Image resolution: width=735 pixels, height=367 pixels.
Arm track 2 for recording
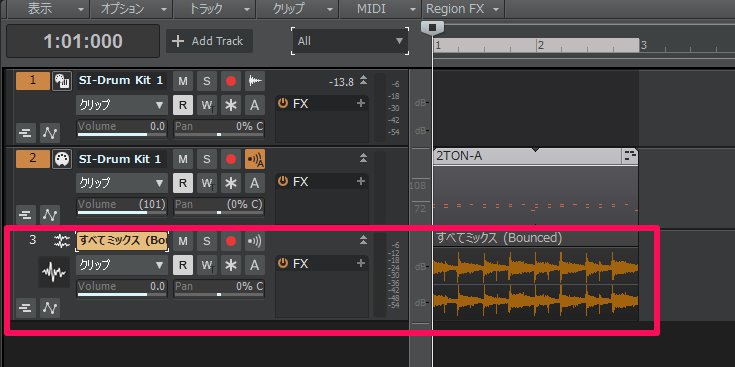(231, 159)
